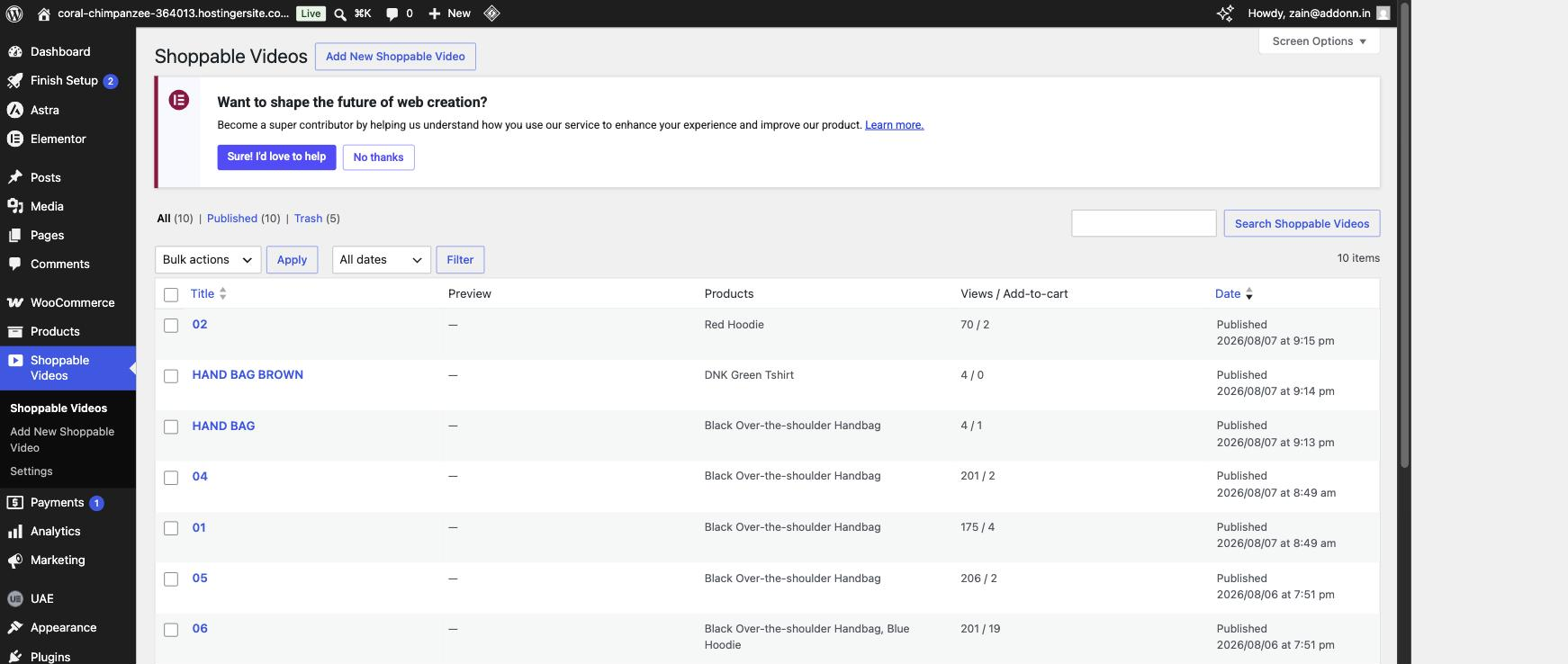Open the Shoppable Videos Settings submenu

click(x=32, y=471)
